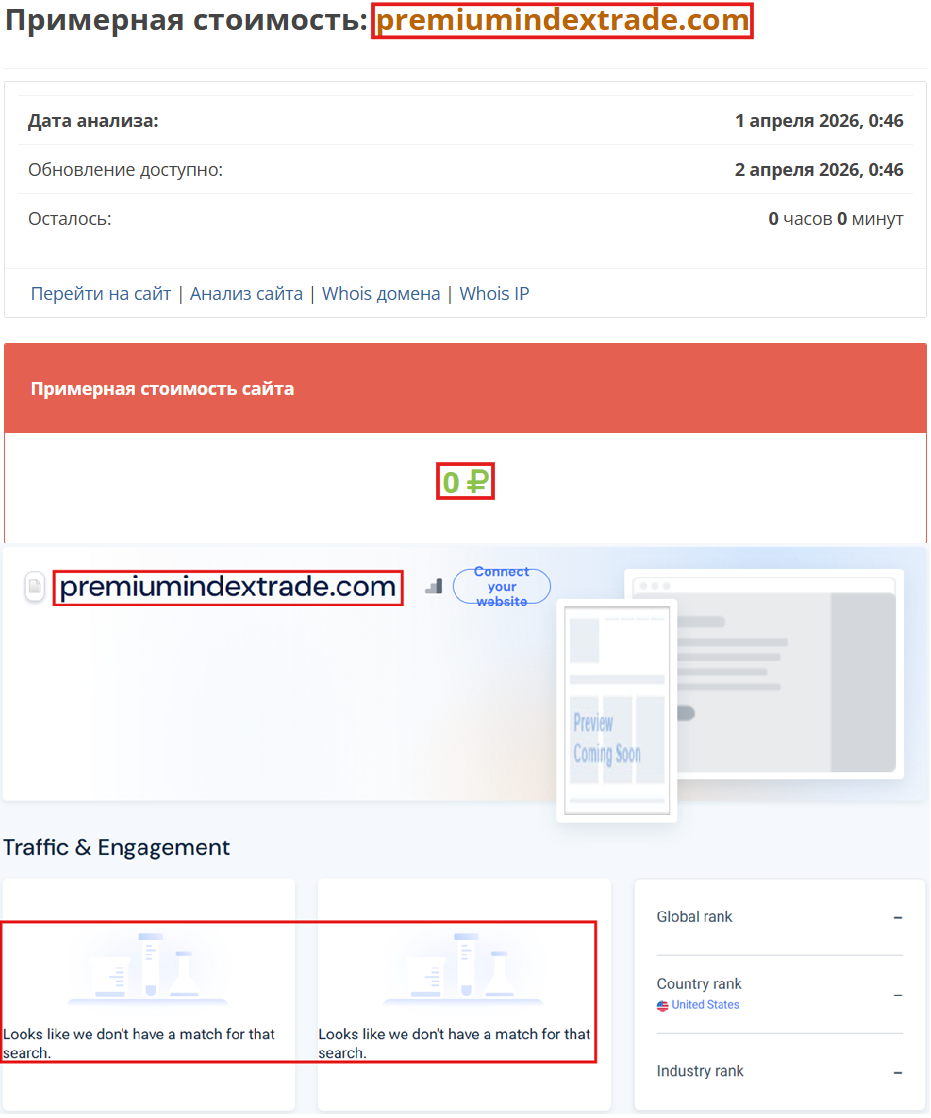Click the United States flag icon under Country rank
931x1118 pixels.
[661, 1005]
